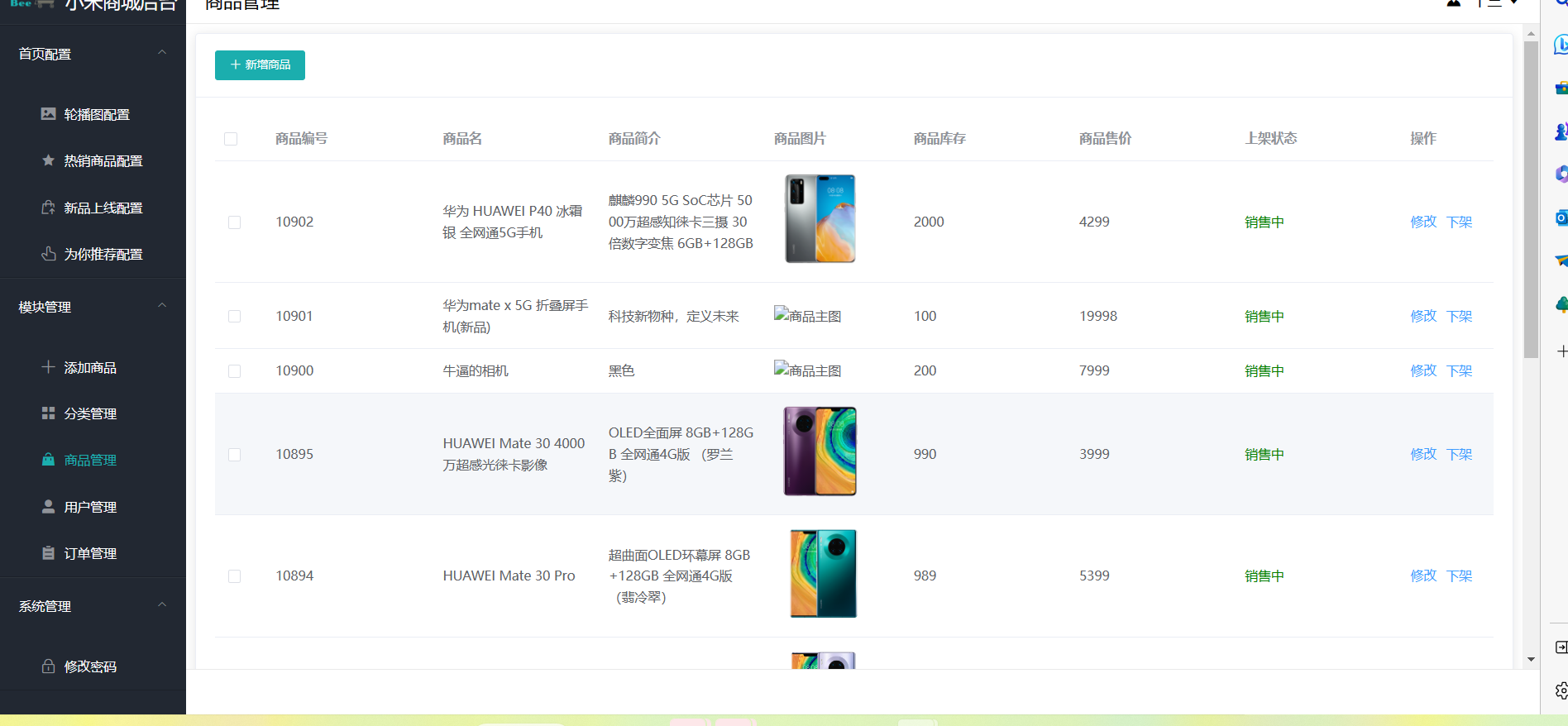1568x726 pixels.
Task: Click 下架 for product 10895
Action: coord(1460,454)
